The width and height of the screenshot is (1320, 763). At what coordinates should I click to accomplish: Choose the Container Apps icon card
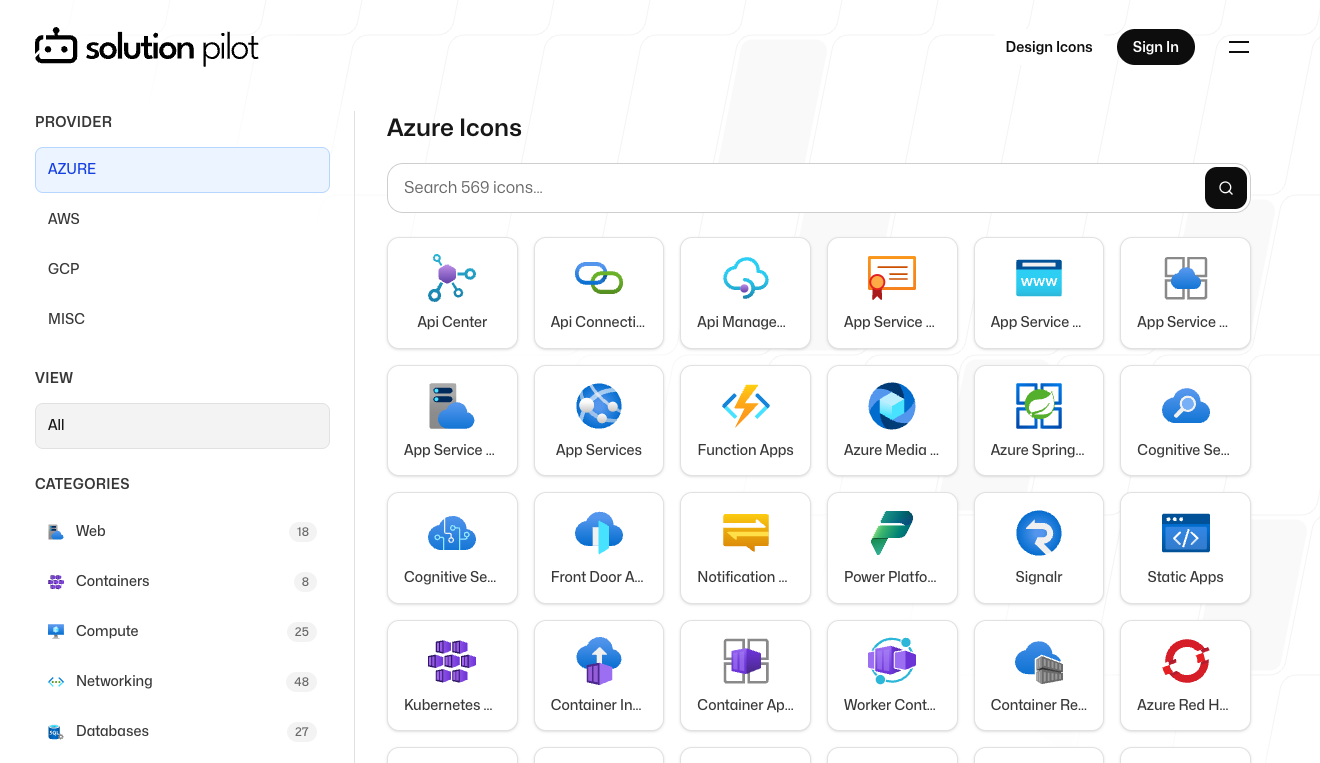coord(745,676)
